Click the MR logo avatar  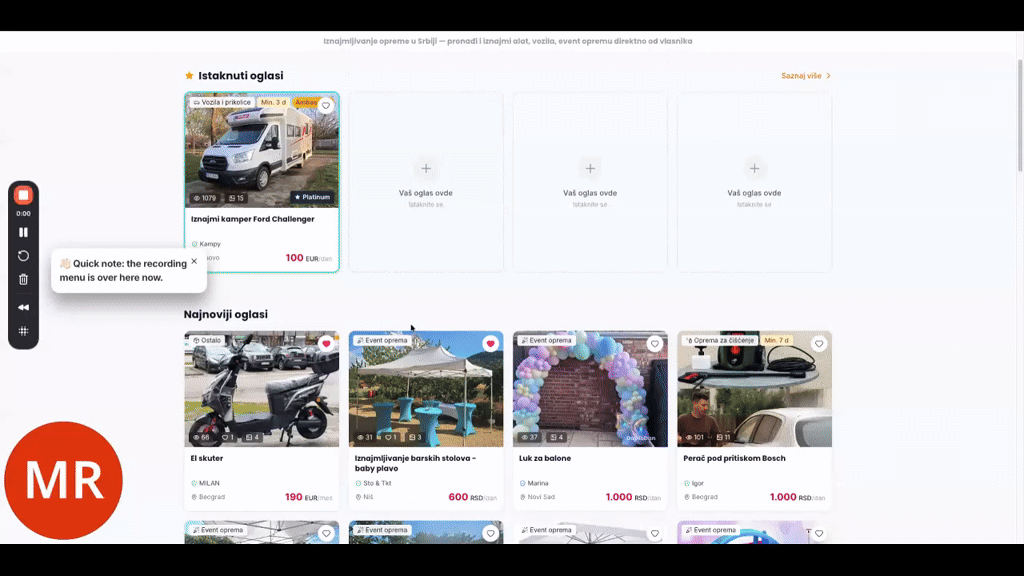point(63,480)
